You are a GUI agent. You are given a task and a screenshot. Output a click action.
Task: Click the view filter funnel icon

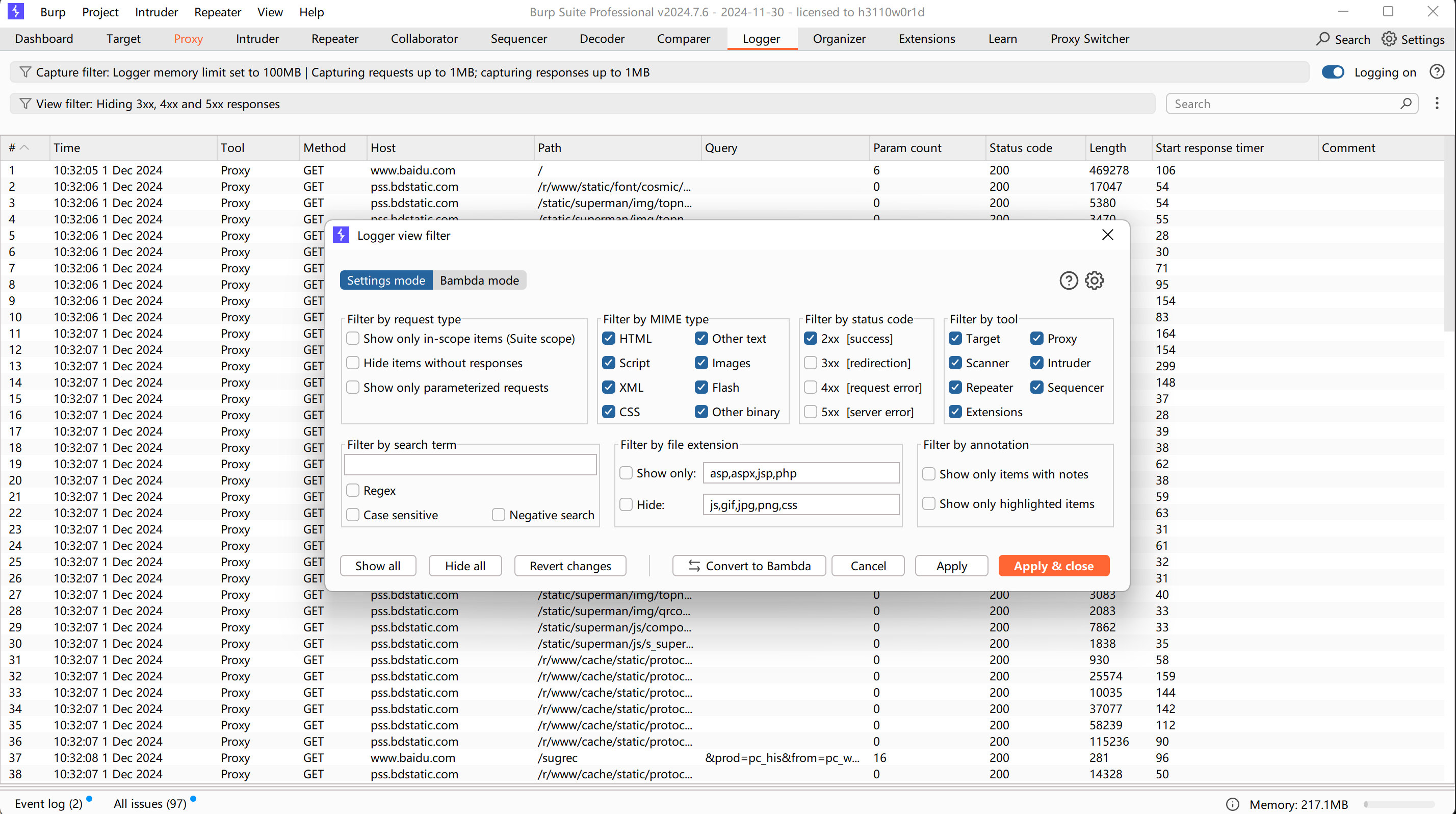point(25,104)
